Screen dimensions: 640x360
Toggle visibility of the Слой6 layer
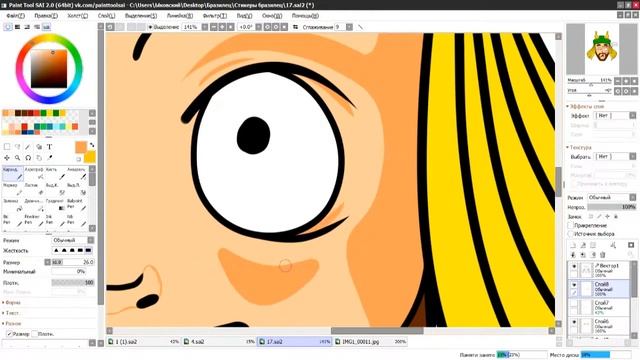[x=574, y=322]
